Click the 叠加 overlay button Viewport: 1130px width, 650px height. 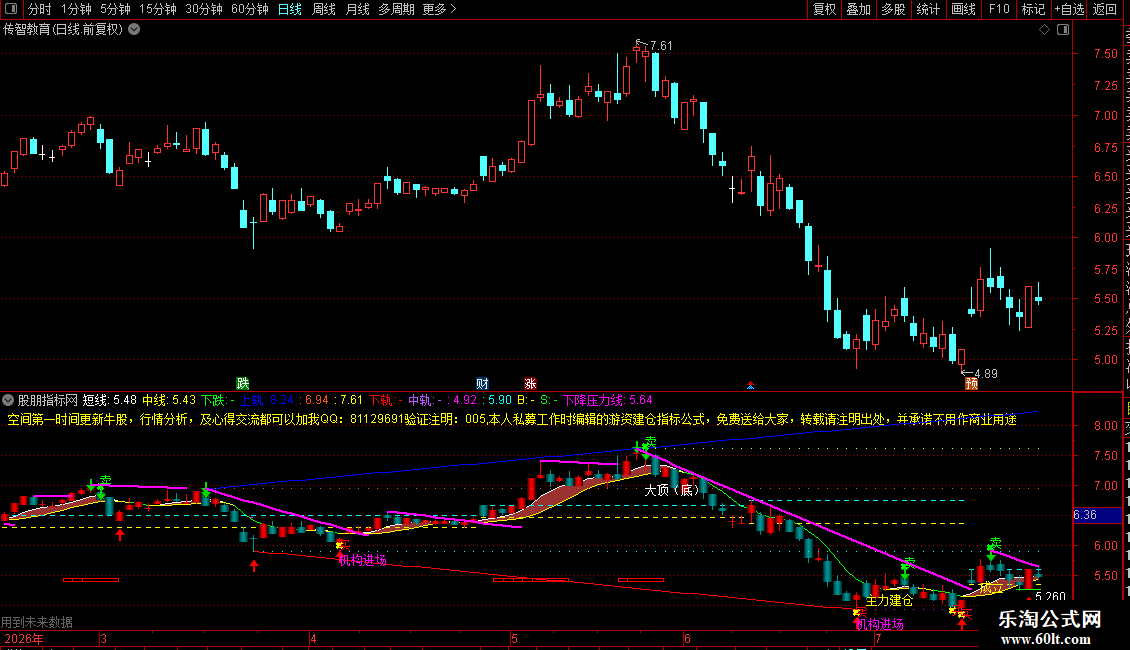pyautogui.click(x=858, y=9)
